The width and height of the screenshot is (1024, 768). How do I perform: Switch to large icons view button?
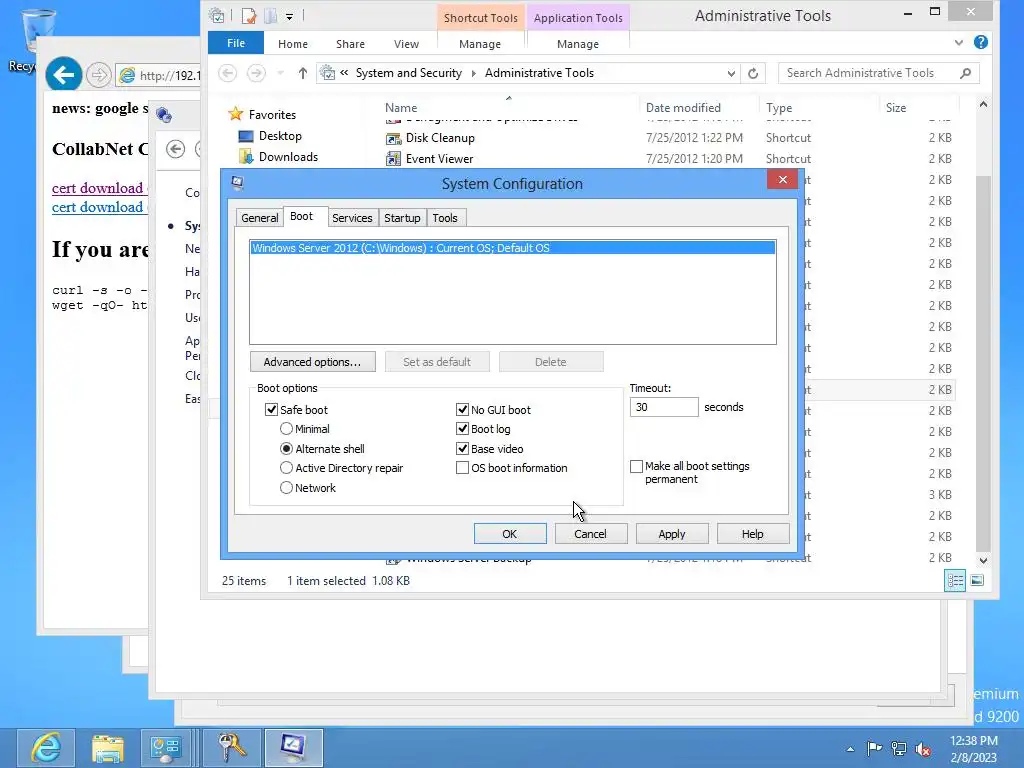[977, 581]
